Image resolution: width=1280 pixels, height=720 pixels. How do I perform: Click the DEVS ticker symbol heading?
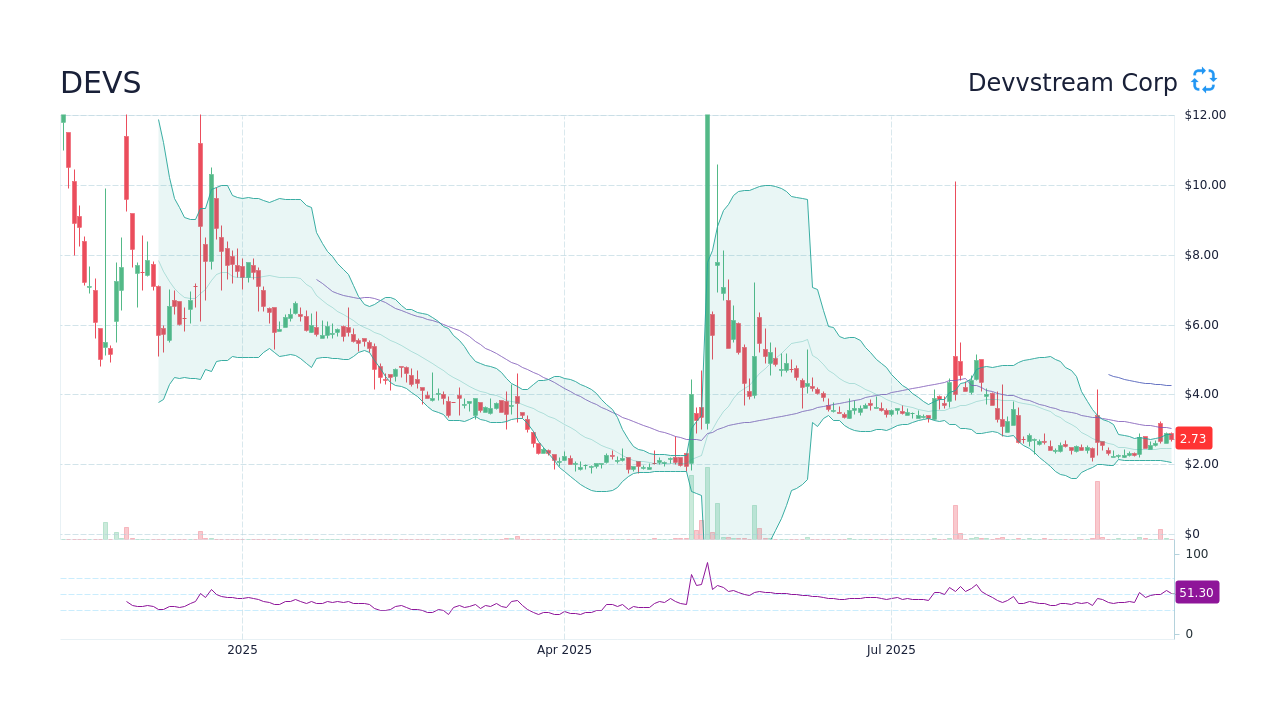click(x=99, y=83)
